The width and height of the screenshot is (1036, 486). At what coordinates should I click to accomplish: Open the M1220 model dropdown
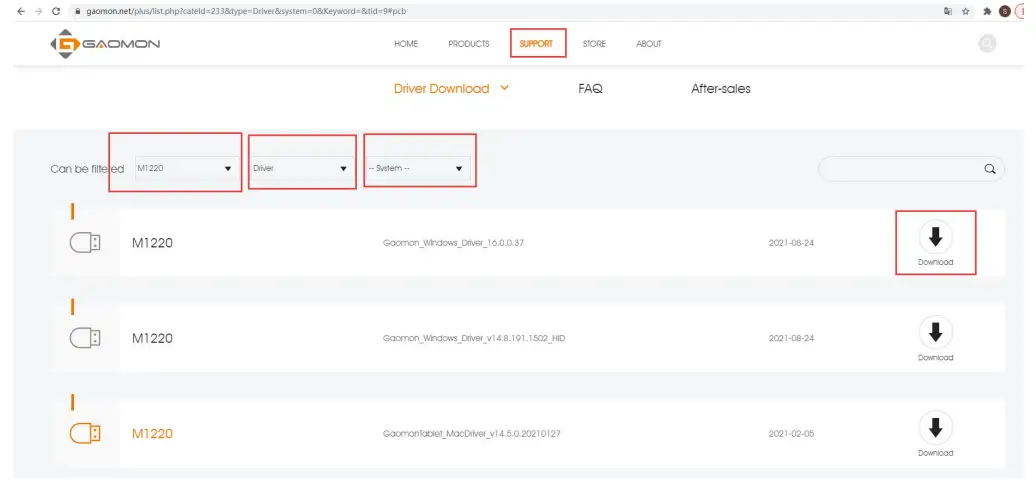click(x=185, y=168)
